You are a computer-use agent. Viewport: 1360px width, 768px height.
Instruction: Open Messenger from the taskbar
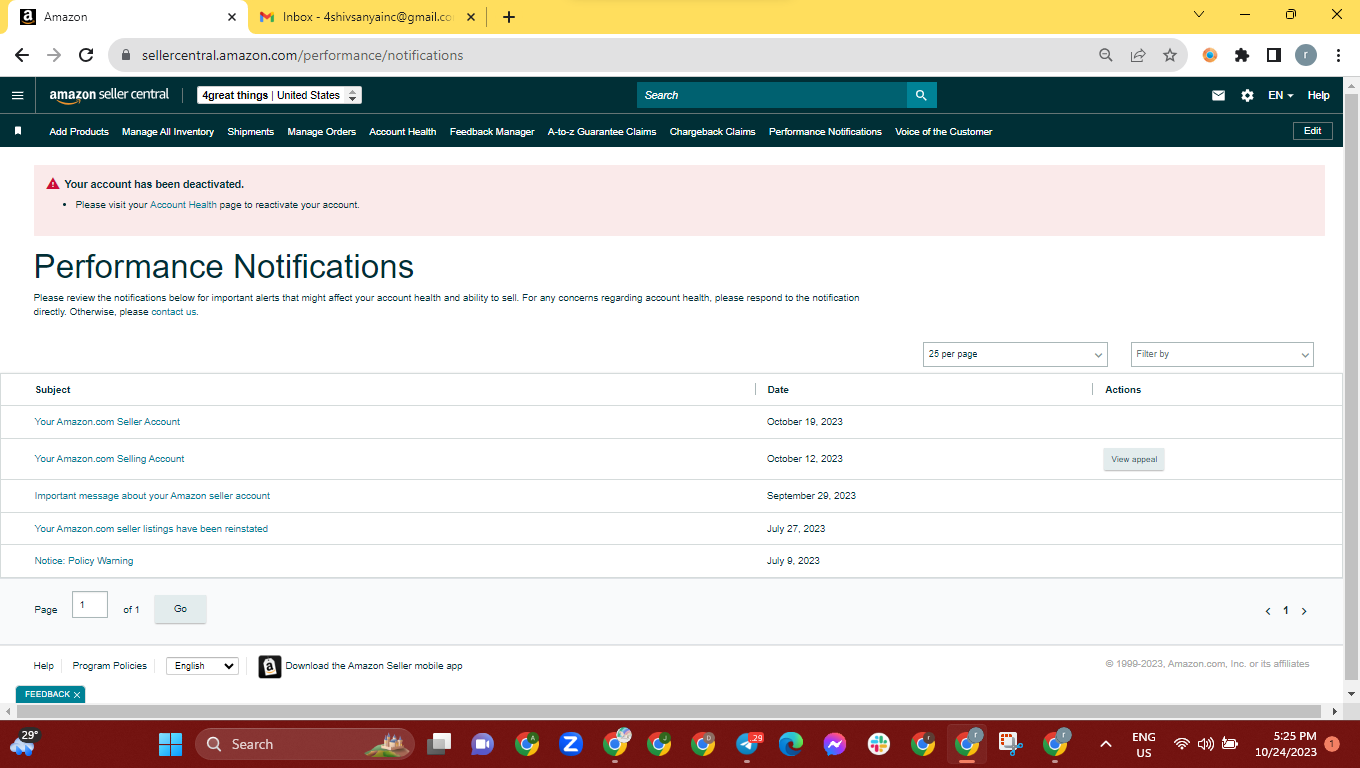[835, 744]
